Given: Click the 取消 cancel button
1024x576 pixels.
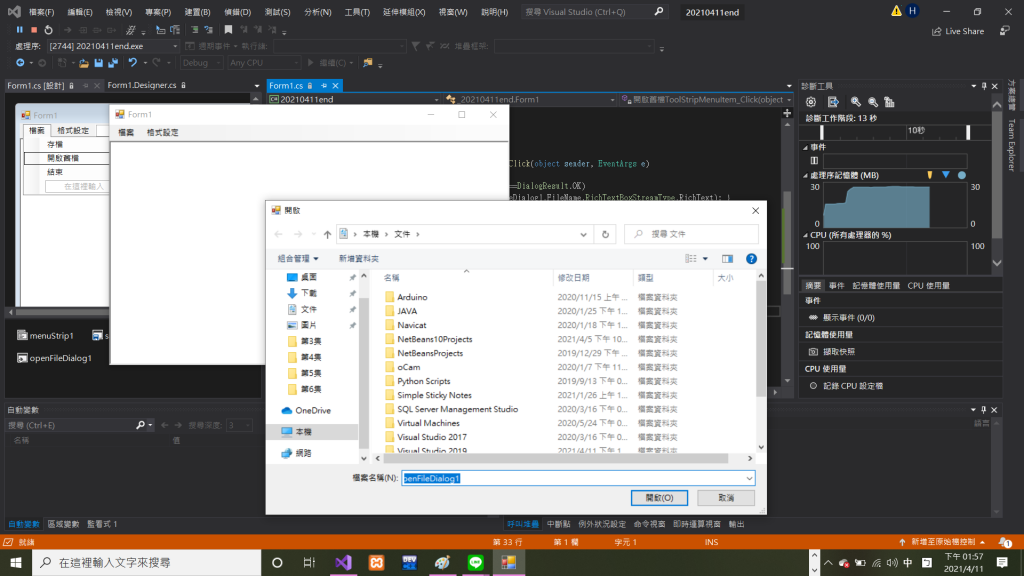Looking at the screenshot, I should (726, 498).
